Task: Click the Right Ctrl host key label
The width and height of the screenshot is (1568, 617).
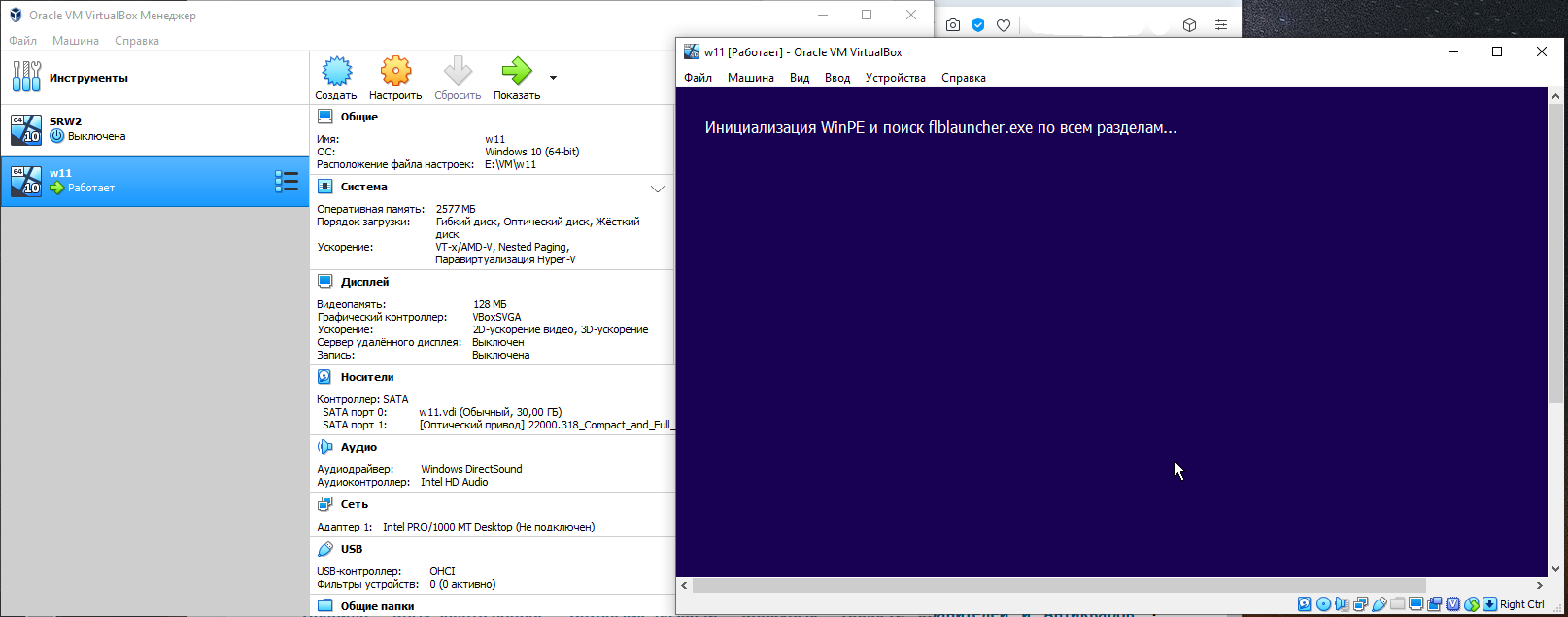Action: pyautogui.click(x=1522, y=604)
